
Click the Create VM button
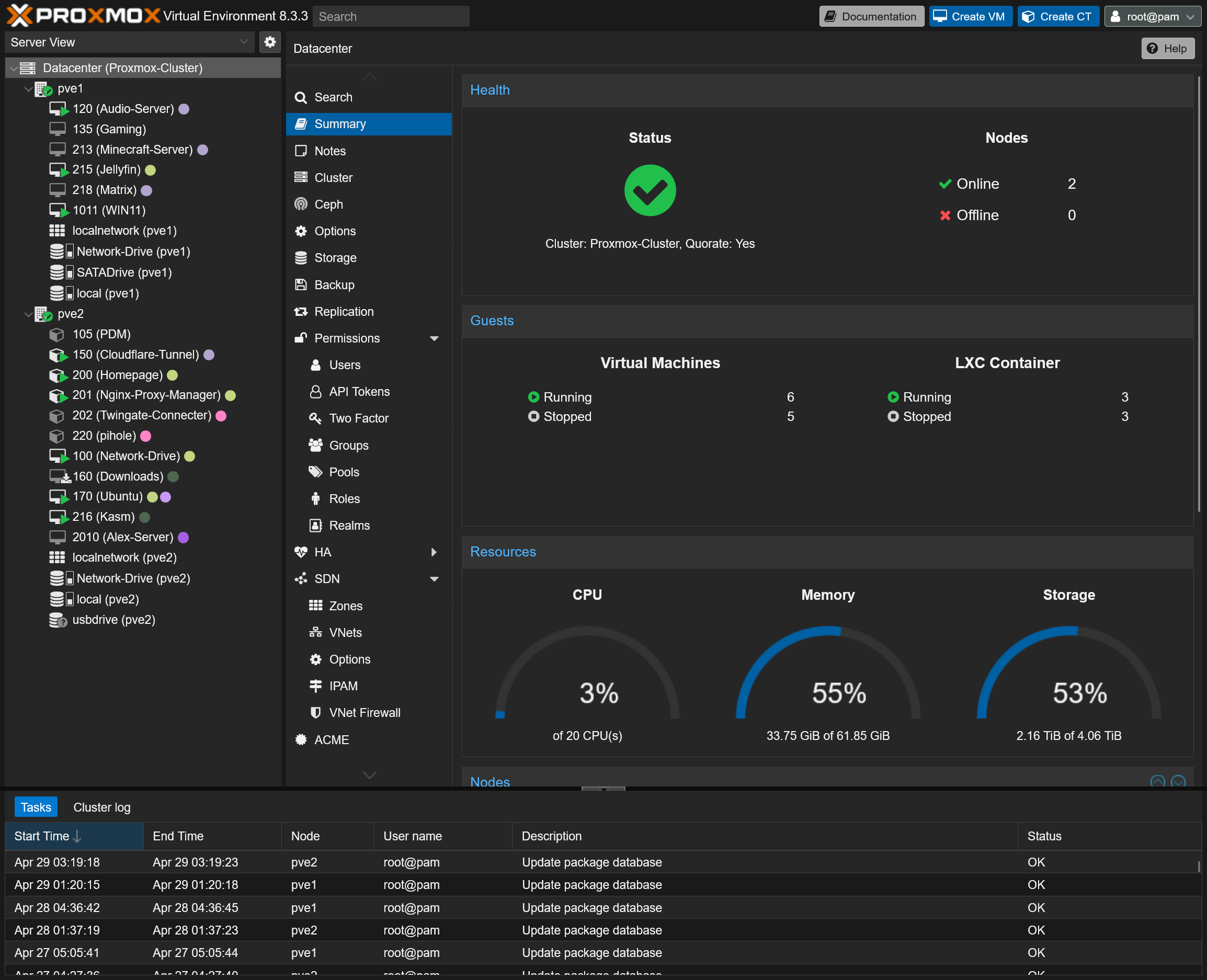[971, 16]
